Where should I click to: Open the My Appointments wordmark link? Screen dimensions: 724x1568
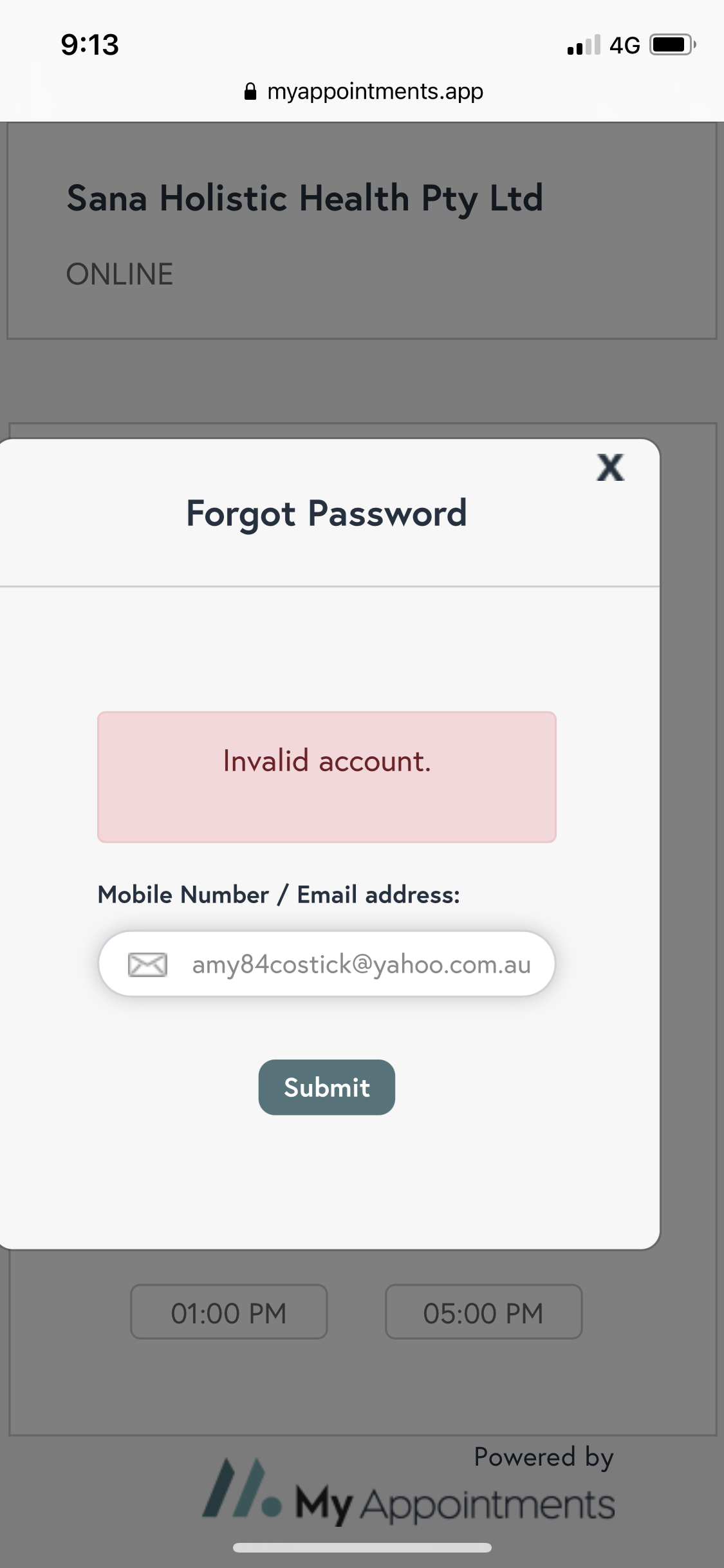[454, 1504]
